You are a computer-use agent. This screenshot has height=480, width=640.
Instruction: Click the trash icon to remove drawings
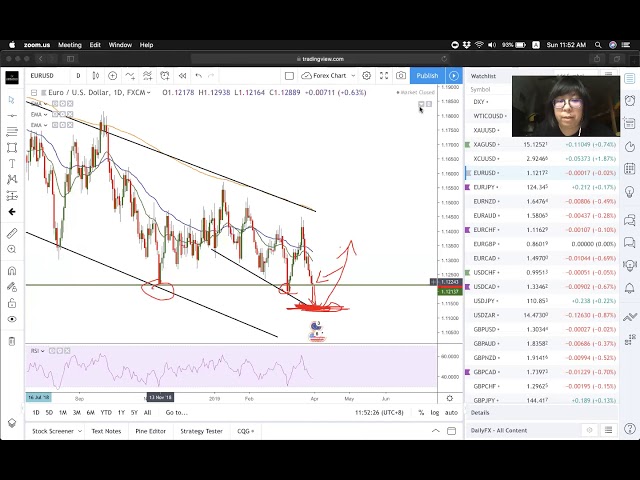click(x=12, y=341)
